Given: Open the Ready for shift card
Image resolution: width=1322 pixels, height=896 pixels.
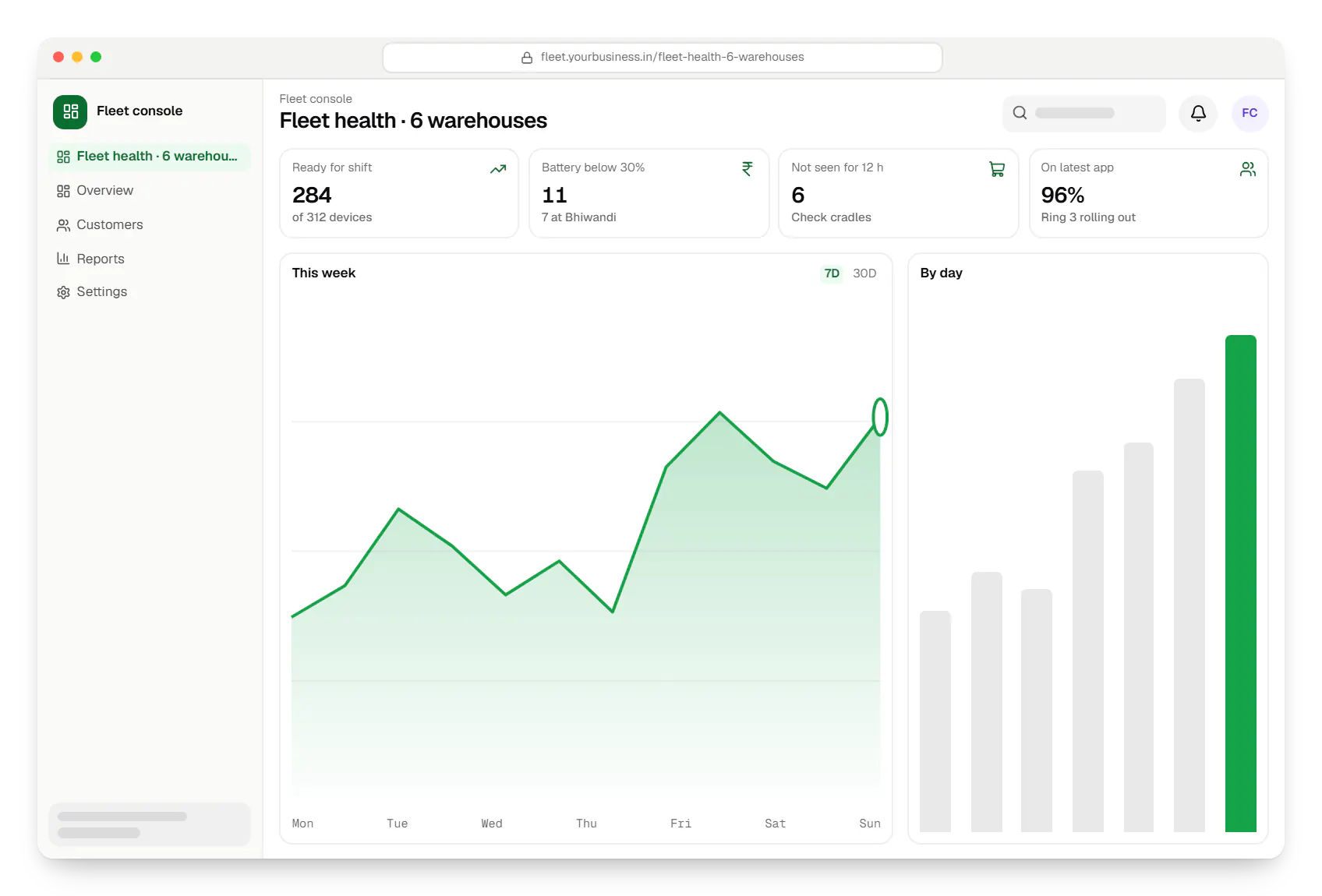Looking at the screenshot, I should (x=399, y=193).
